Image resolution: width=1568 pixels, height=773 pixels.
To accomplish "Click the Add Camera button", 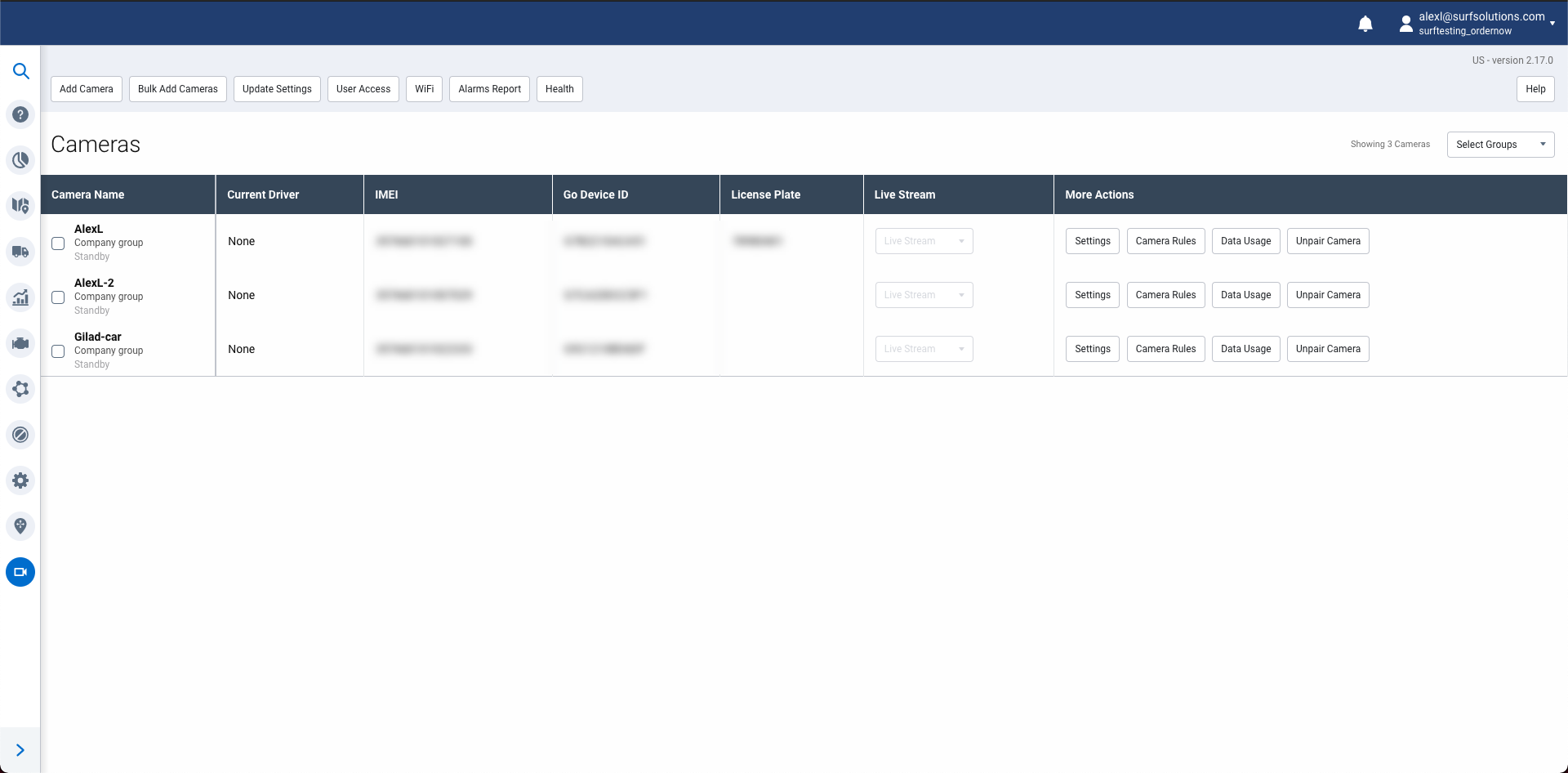I will [x=87, y=89].
